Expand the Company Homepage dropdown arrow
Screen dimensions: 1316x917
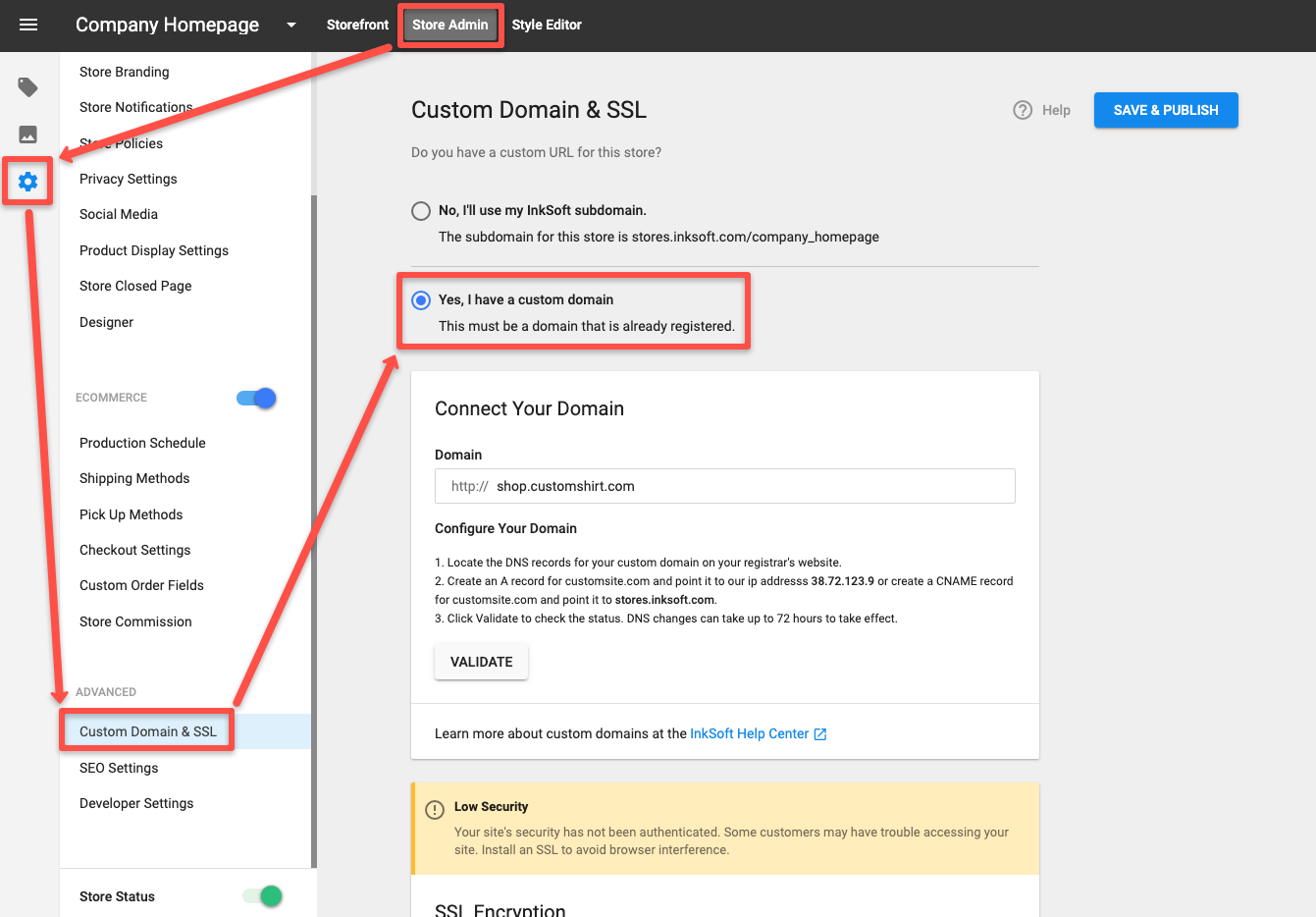pos(291,26)
